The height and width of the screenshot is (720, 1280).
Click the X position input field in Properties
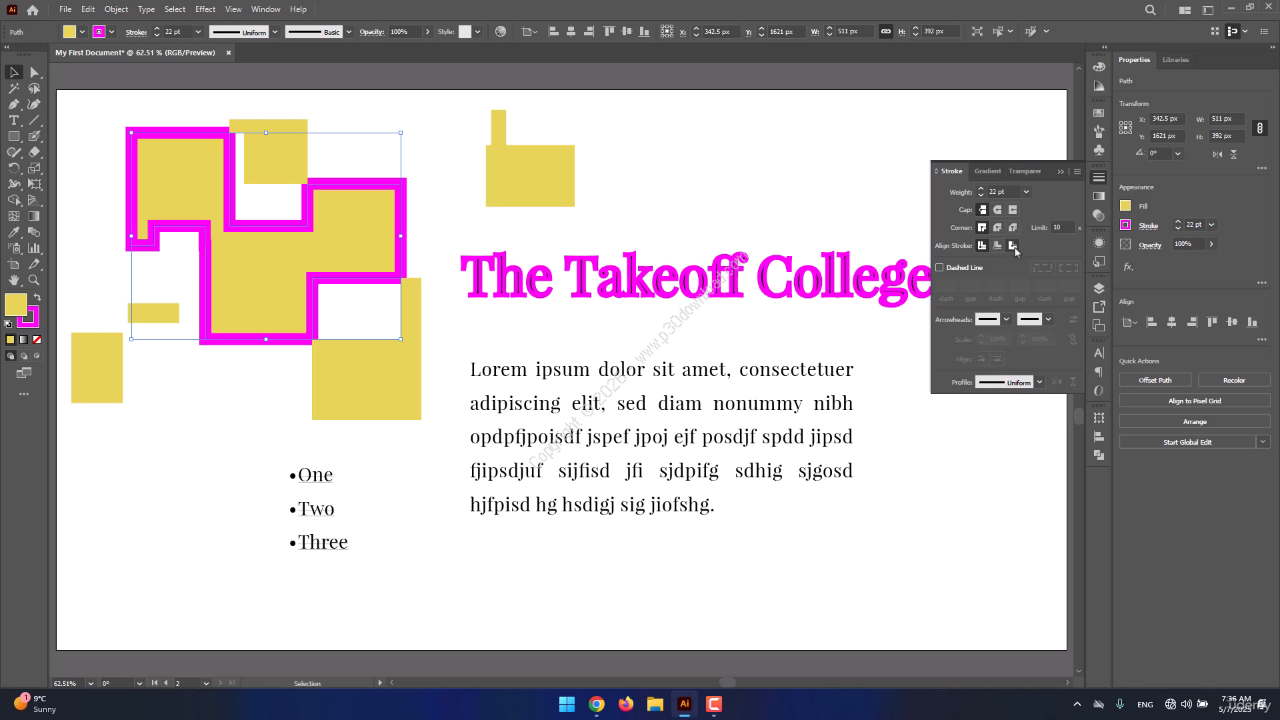click(x=1166, y=119)
